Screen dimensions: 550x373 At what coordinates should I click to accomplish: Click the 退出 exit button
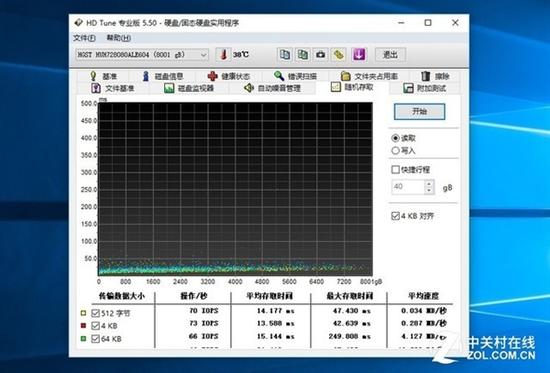[390, 55]
